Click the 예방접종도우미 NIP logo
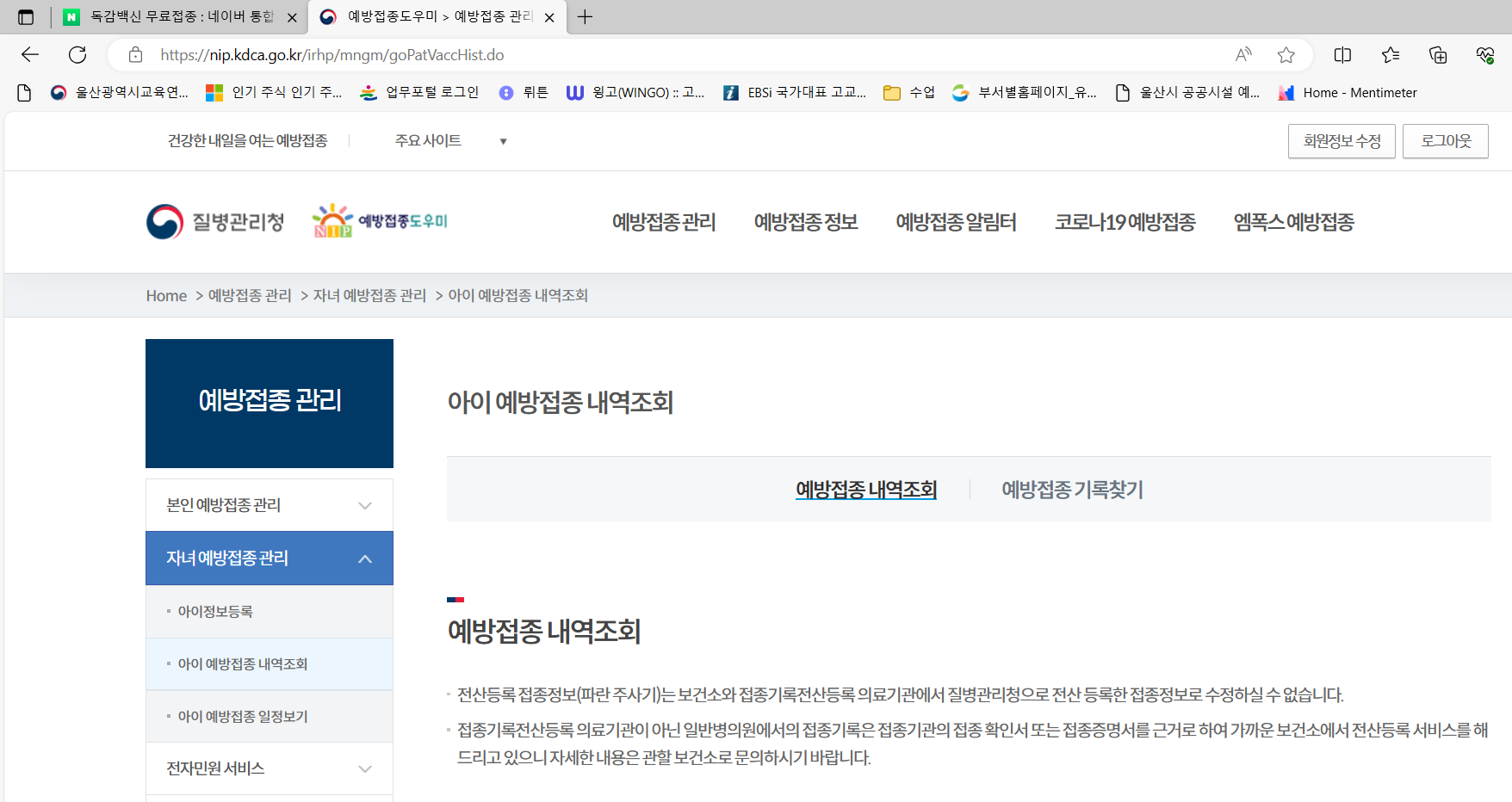This screenshot has height=802, width=1512. point(378,219)
